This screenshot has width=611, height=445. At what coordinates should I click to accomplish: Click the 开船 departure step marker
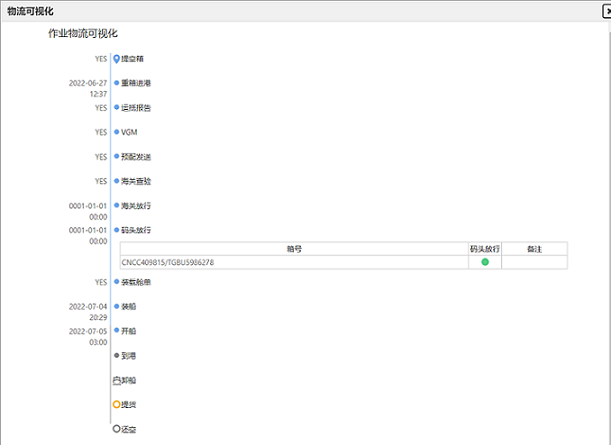pyautogui.click(x=117, y=330)
